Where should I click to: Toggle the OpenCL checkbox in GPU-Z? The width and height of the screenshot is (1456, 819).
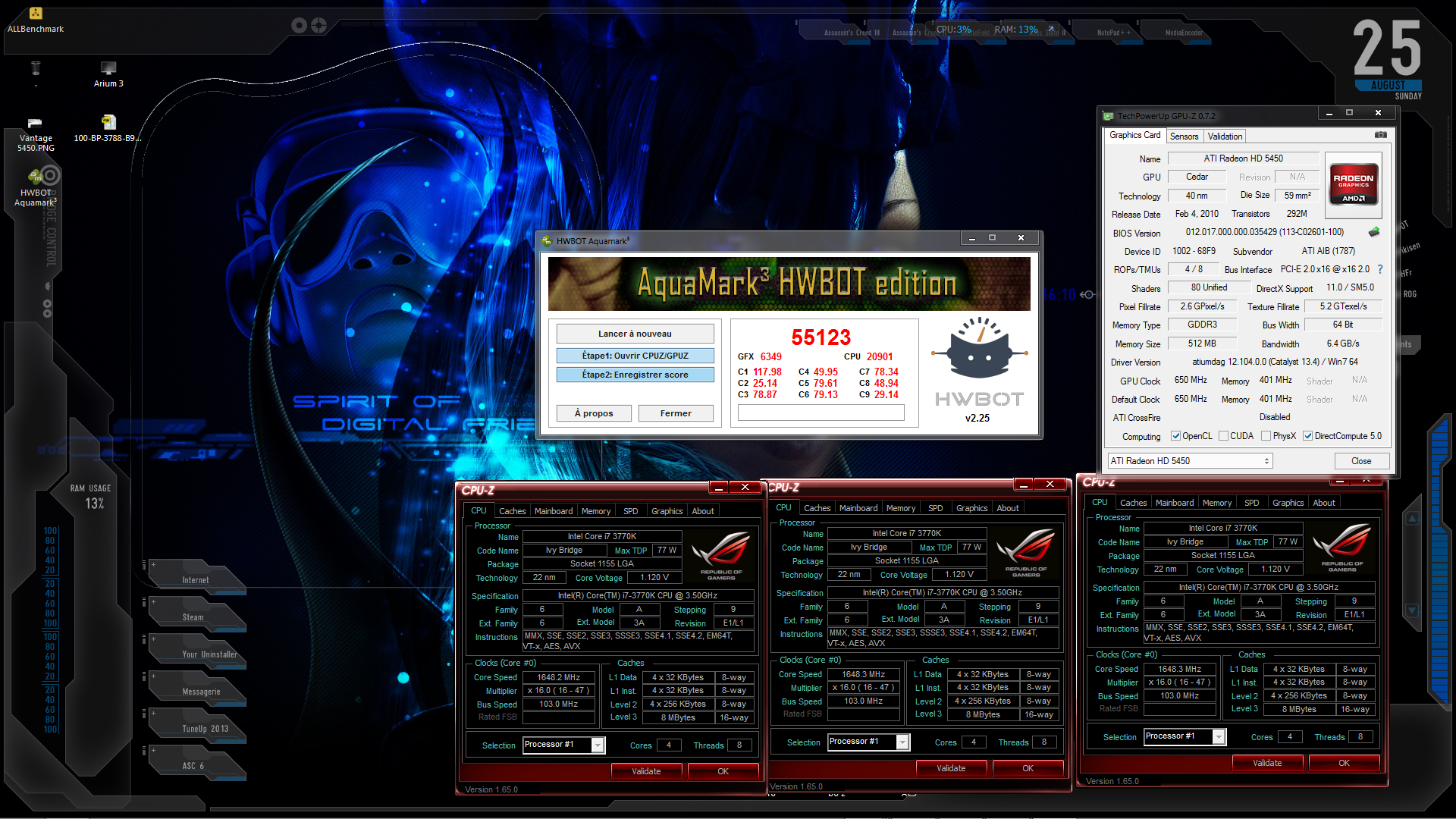[x=1175, y=436]
